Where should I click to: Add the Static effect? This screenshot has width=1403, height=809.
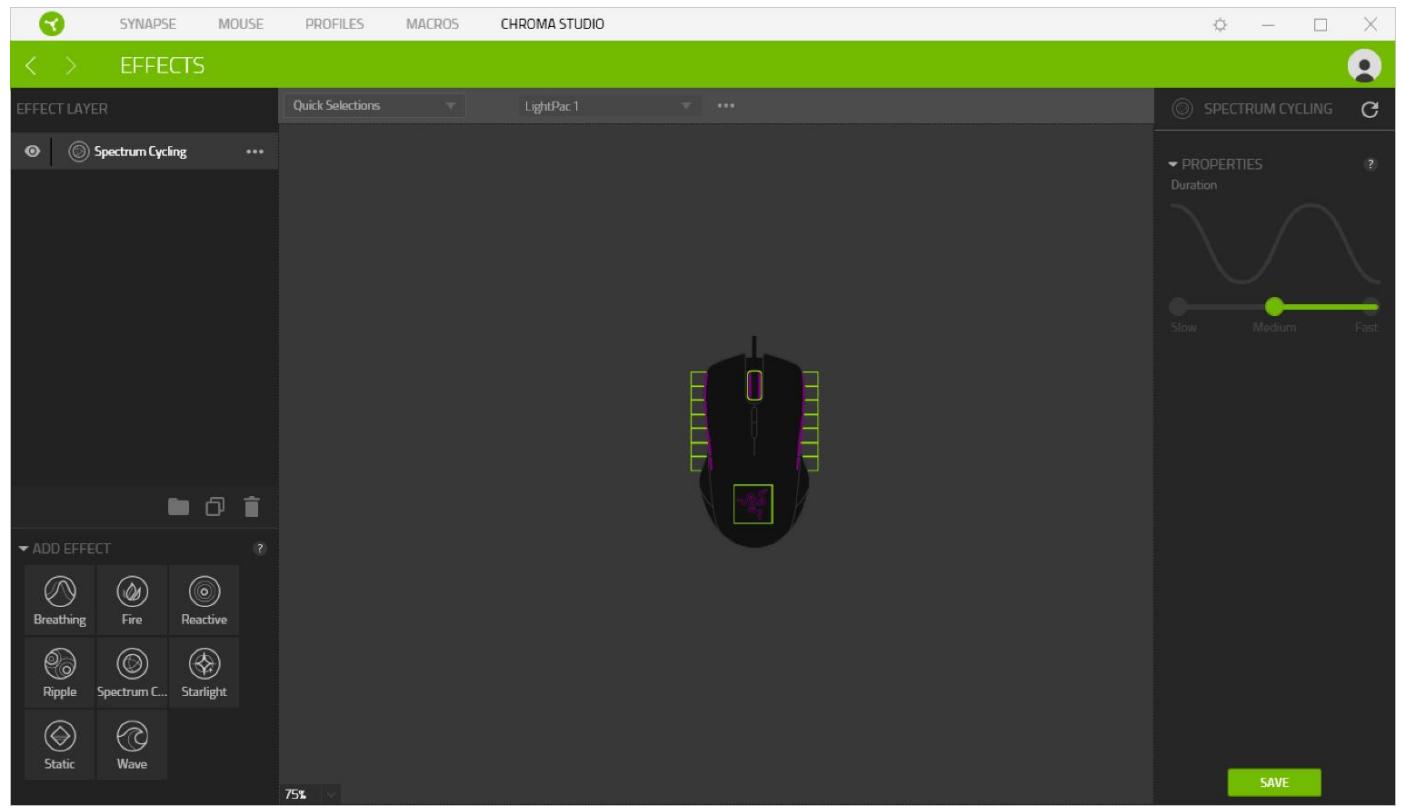(60, 745)
